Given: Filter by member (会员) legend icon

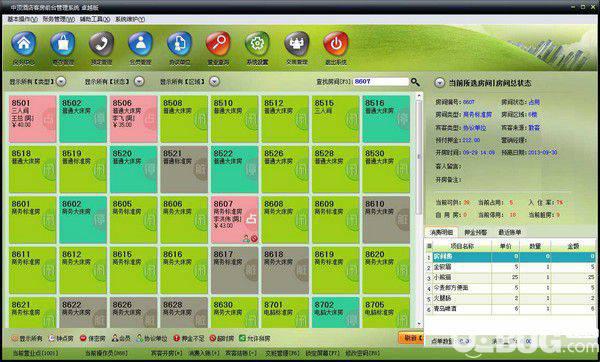Looking at the screenshot, I should pyautogui.click(x=115, y=338).
